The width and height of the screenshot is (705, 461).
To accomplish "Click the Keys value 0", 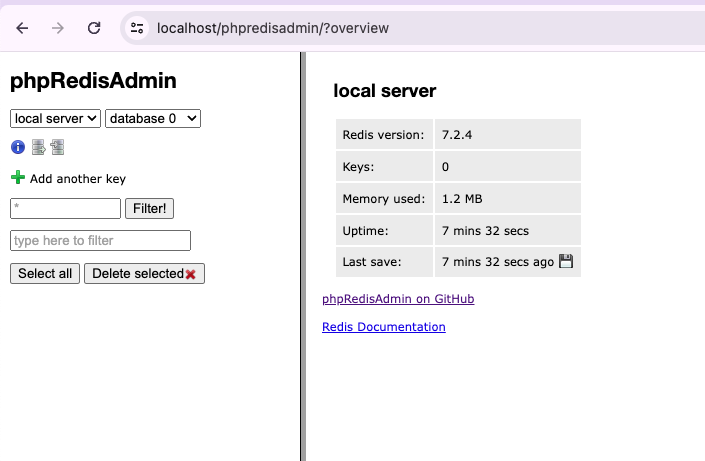I will pos(445,167).
